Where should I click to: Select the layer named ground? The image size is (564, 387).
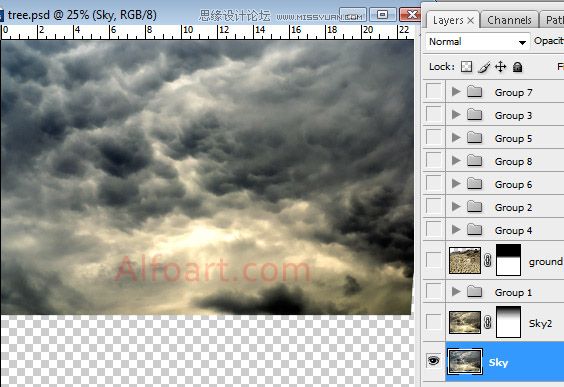click(x=546, y=261)
